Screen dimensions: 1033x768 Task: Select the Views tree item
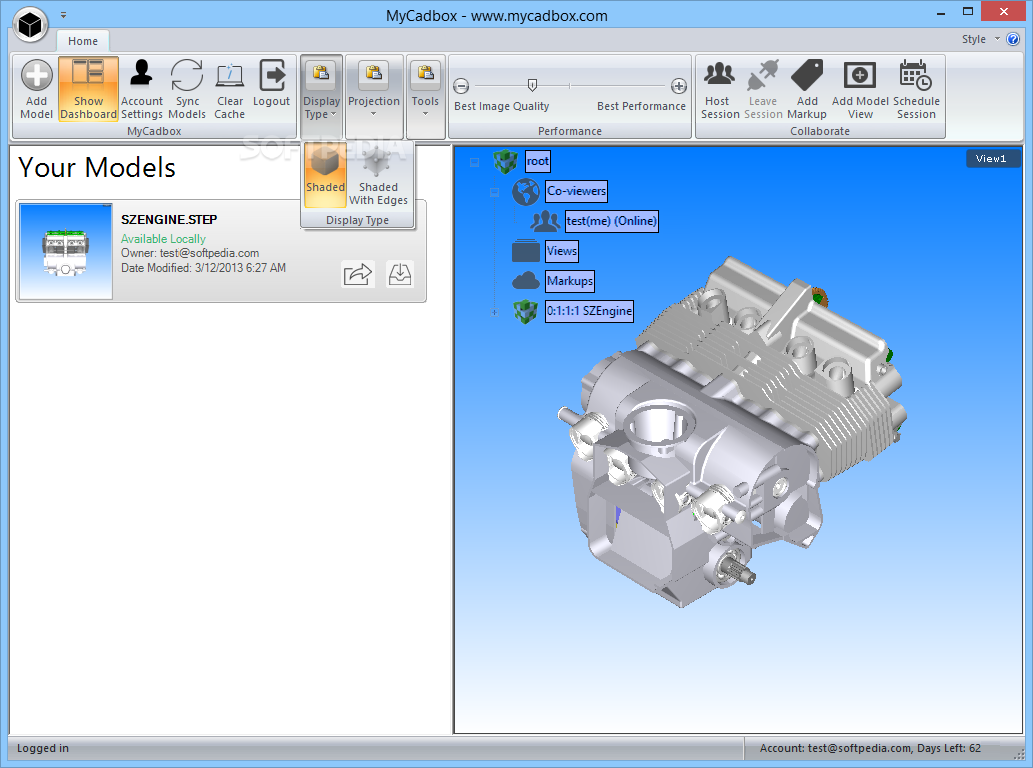562,251
